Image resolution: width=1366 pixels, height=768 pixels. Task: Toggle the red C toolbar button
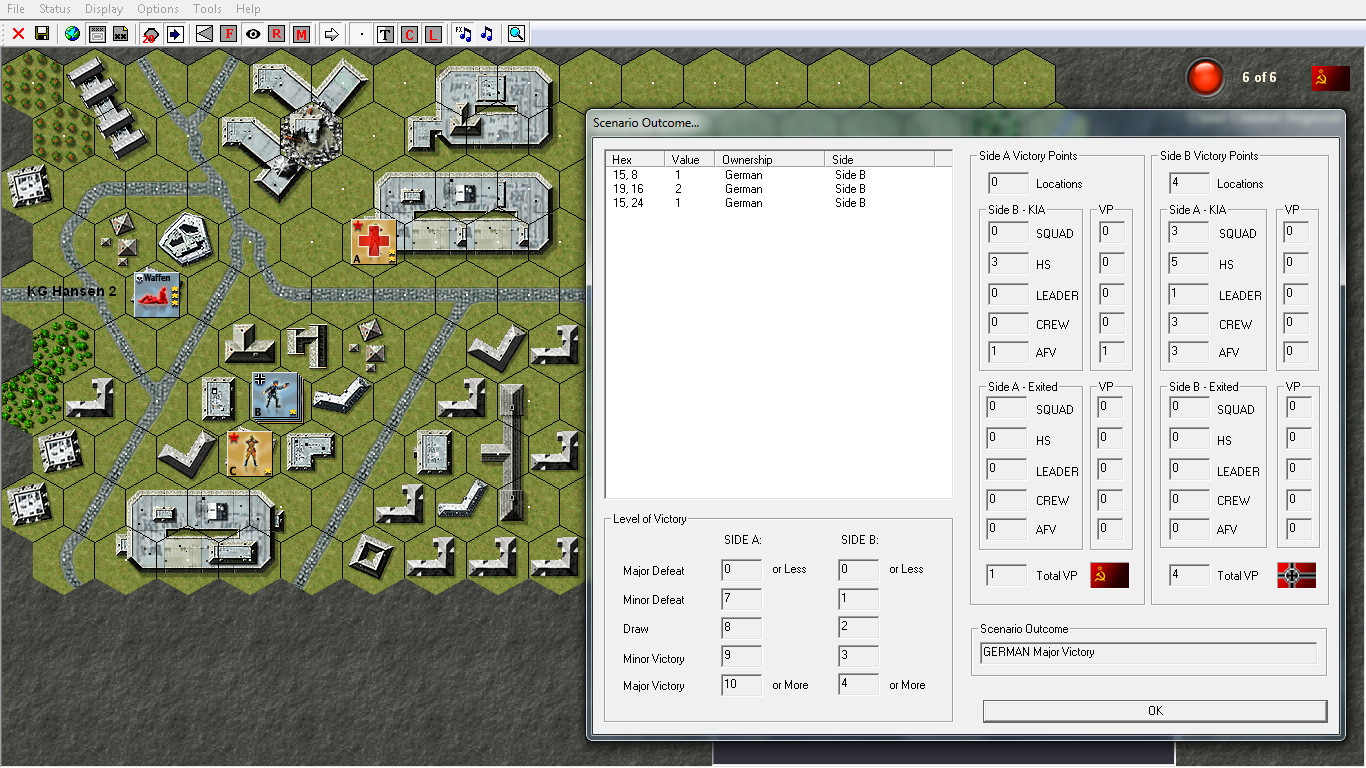pyautogui.click(x=409, y=34)
